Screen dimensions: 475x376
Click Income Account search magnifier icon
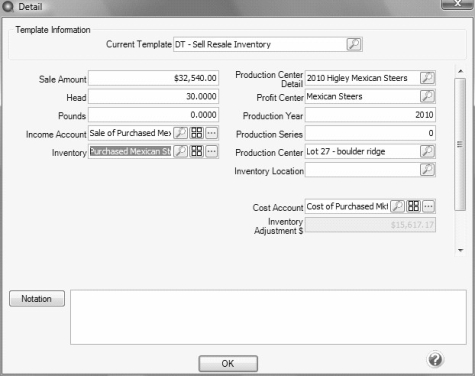[181, 133]
